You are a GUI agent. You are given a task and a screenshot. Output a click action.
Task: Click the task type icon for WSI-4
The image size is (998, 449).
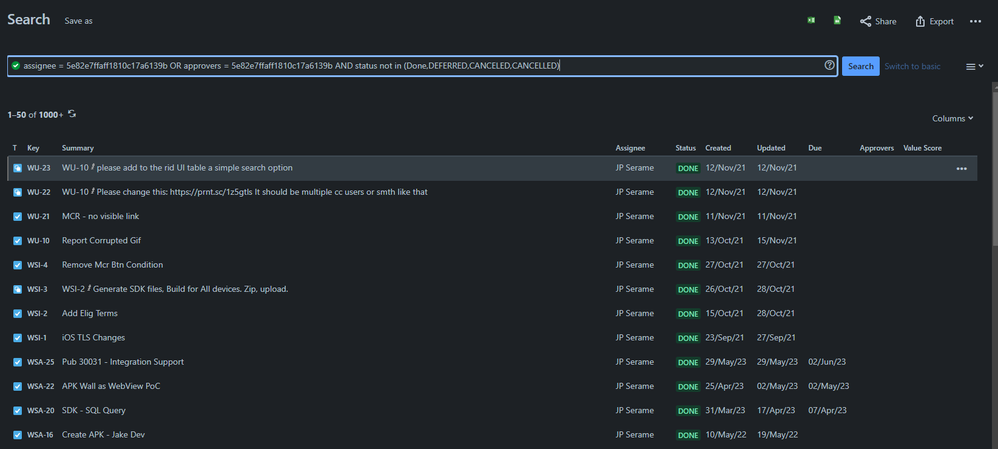tap(17, 265)
